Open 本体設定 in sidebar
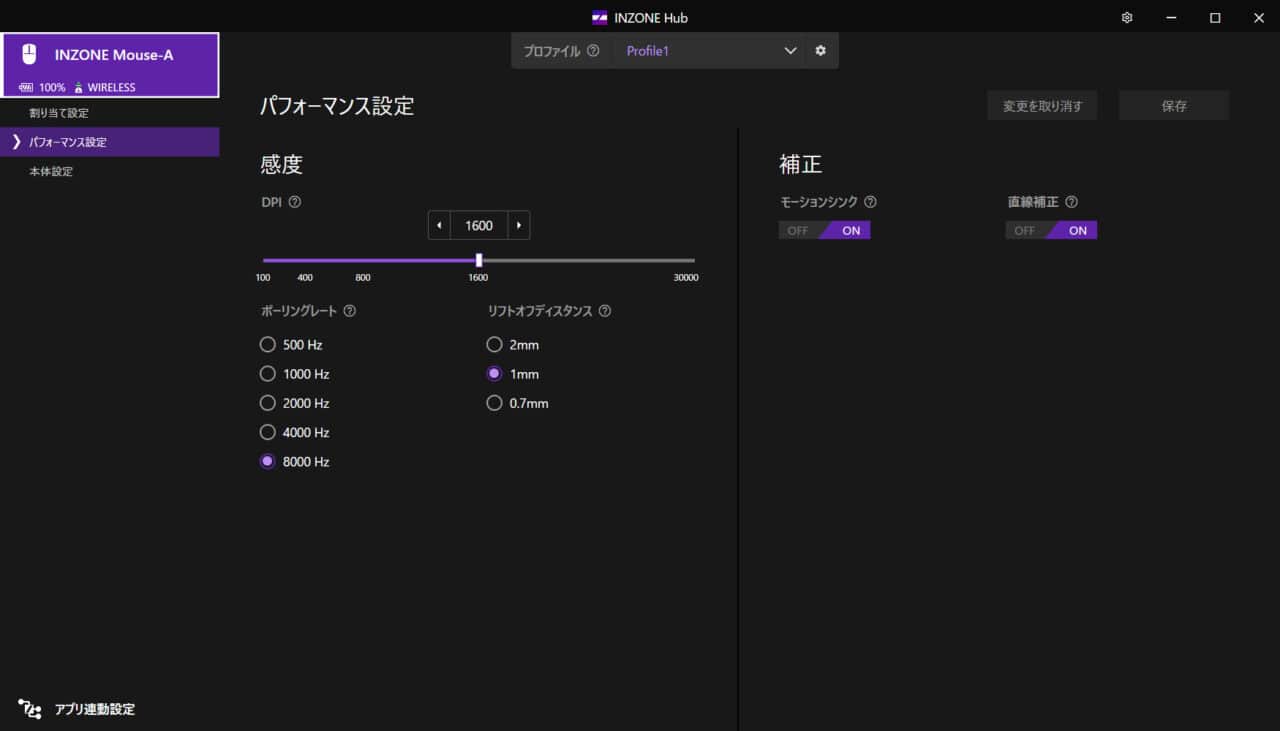Image resolution: width=1280 pixels, height=731 pixels. tap(51, 172)
